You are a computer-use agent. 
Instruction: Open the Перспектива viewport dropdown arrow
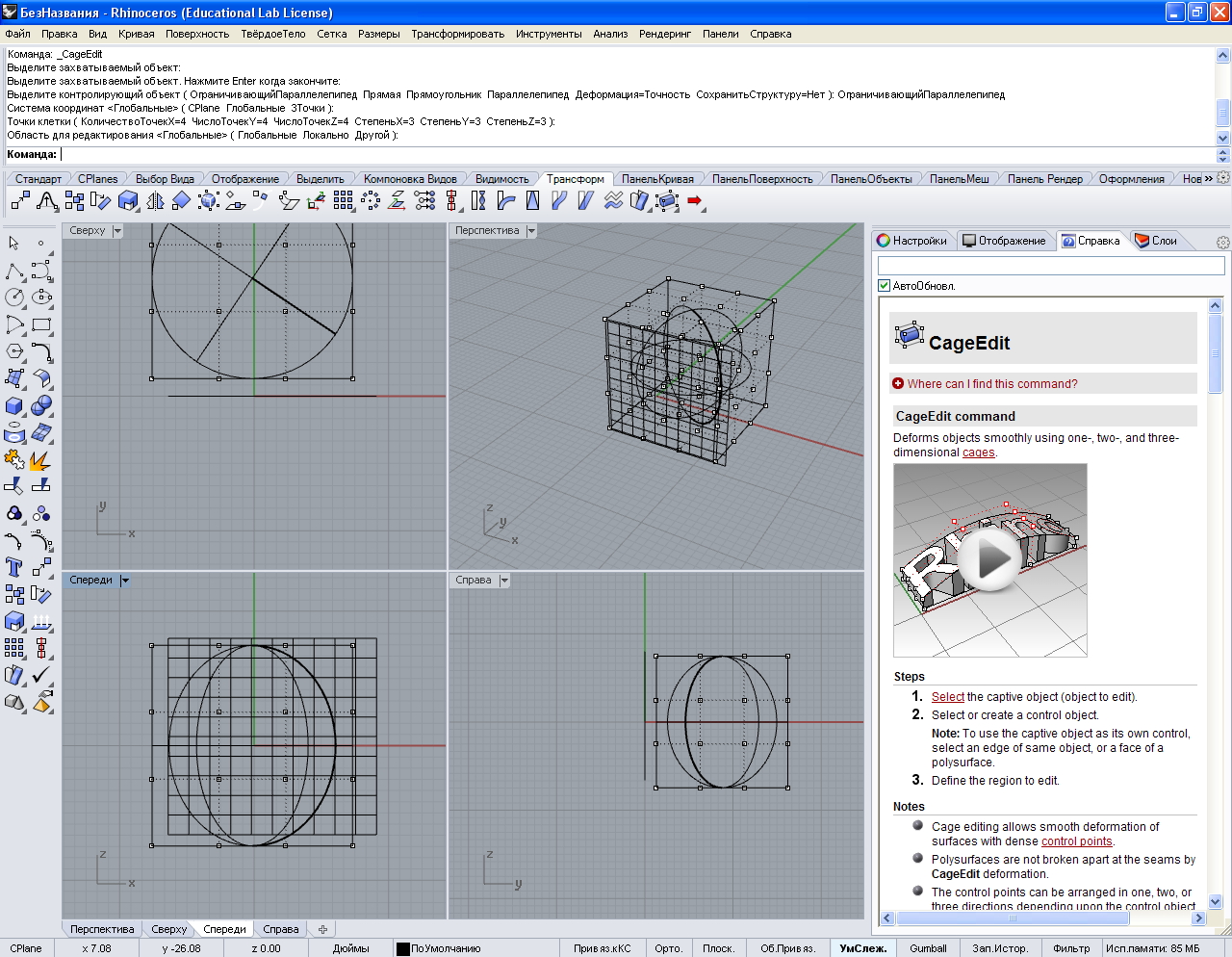click(531, 231)
